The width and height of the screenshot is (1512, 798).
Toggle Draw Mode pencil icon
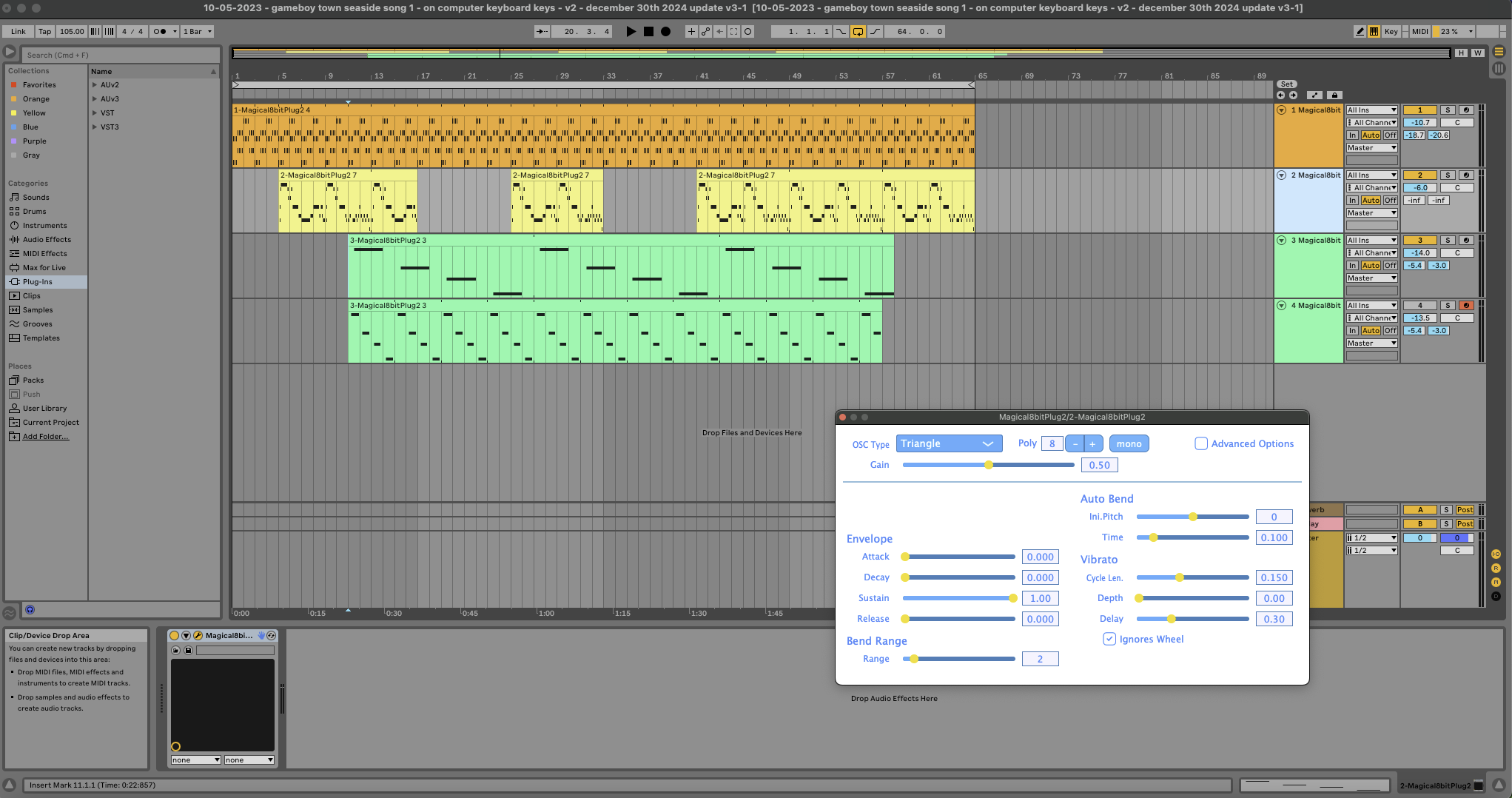[1360, 31]
